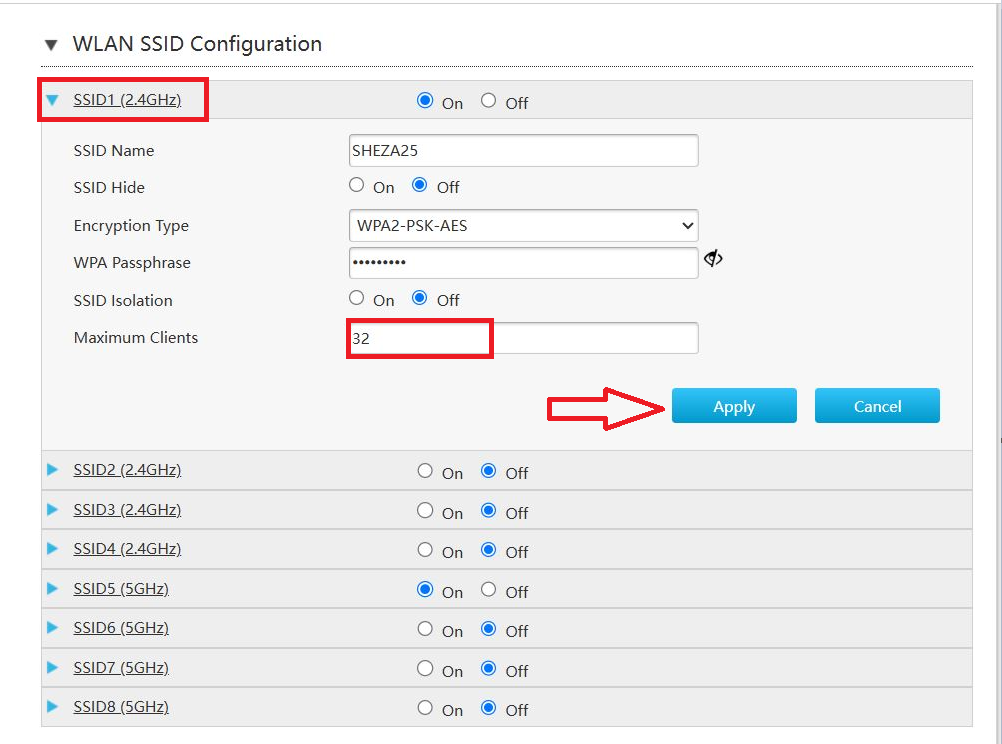Turn On SSID2 (2.4GHz)
The width and height of the screenshot is (1002, 744).
coord(425,471)
